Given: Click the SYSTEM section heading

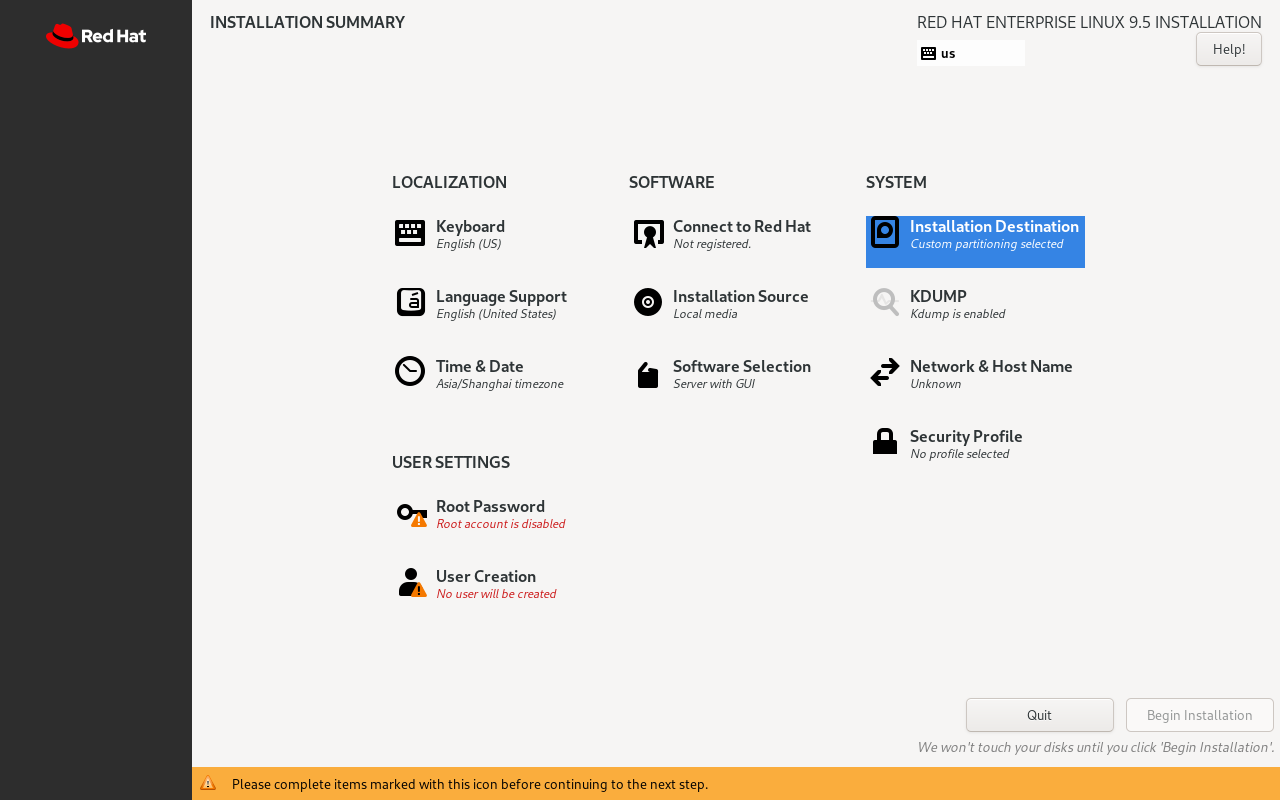Looking at the screenshot, I should click(x=896, y=182).
